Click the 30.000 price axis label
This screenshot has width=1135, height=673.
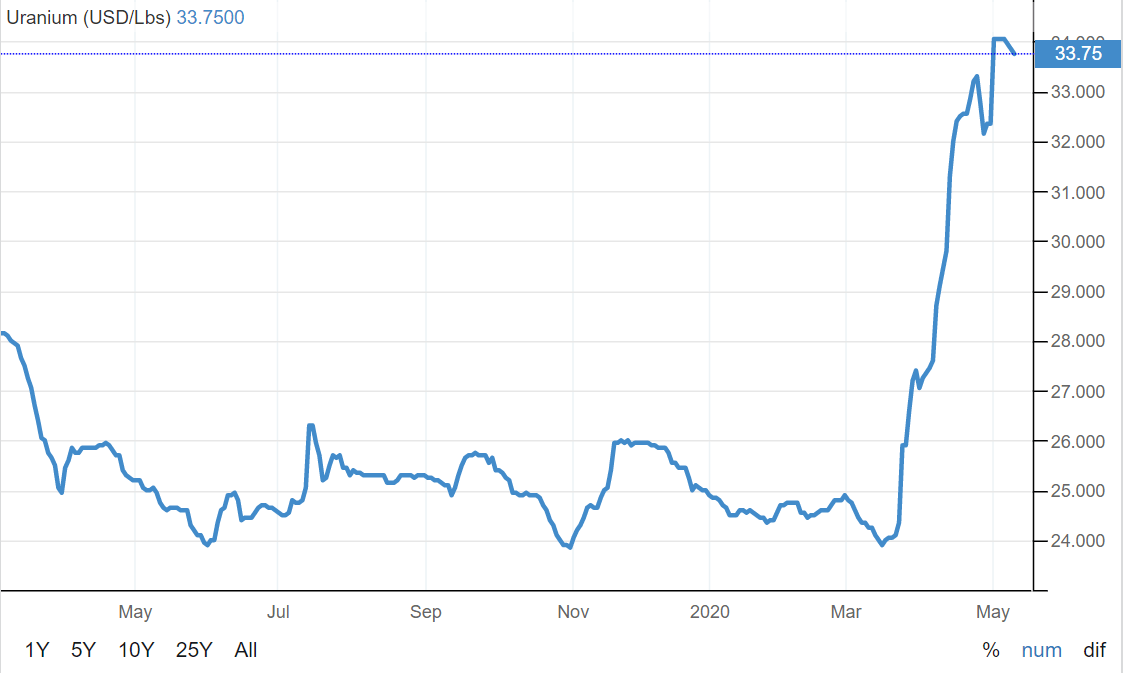(x=1078, y=242)
